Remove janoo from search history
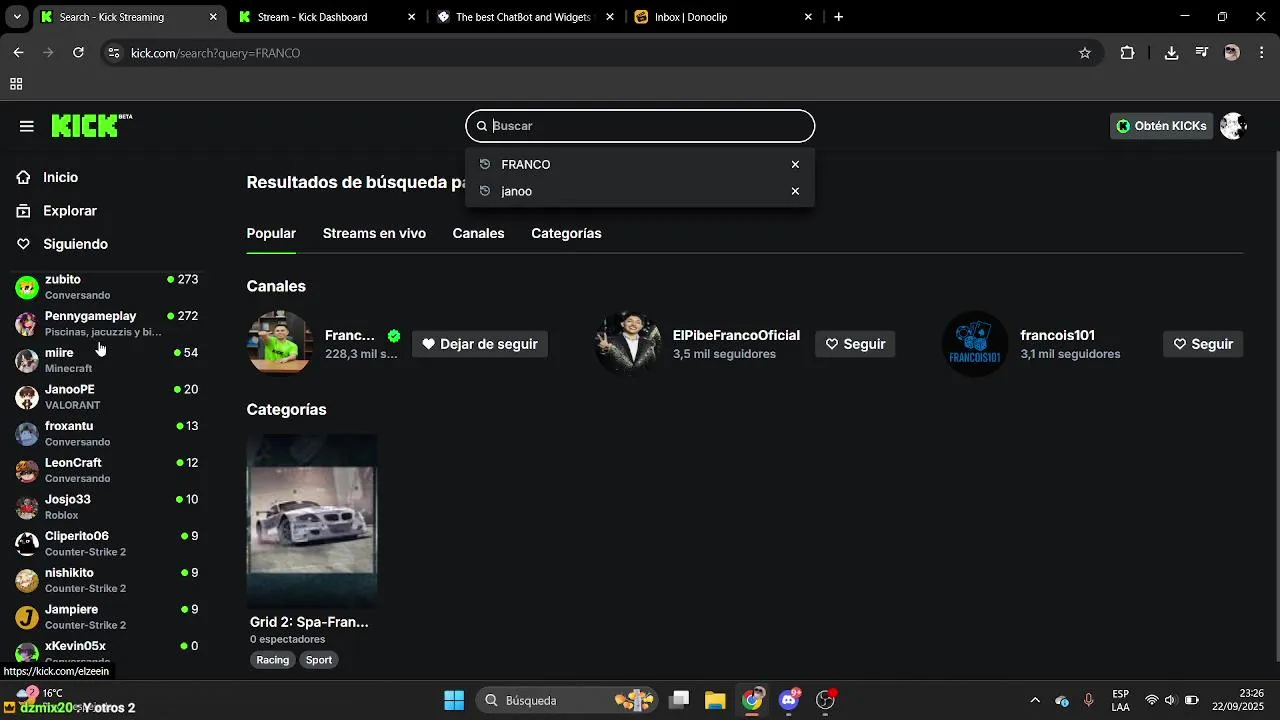 click(x=795, y=191)
